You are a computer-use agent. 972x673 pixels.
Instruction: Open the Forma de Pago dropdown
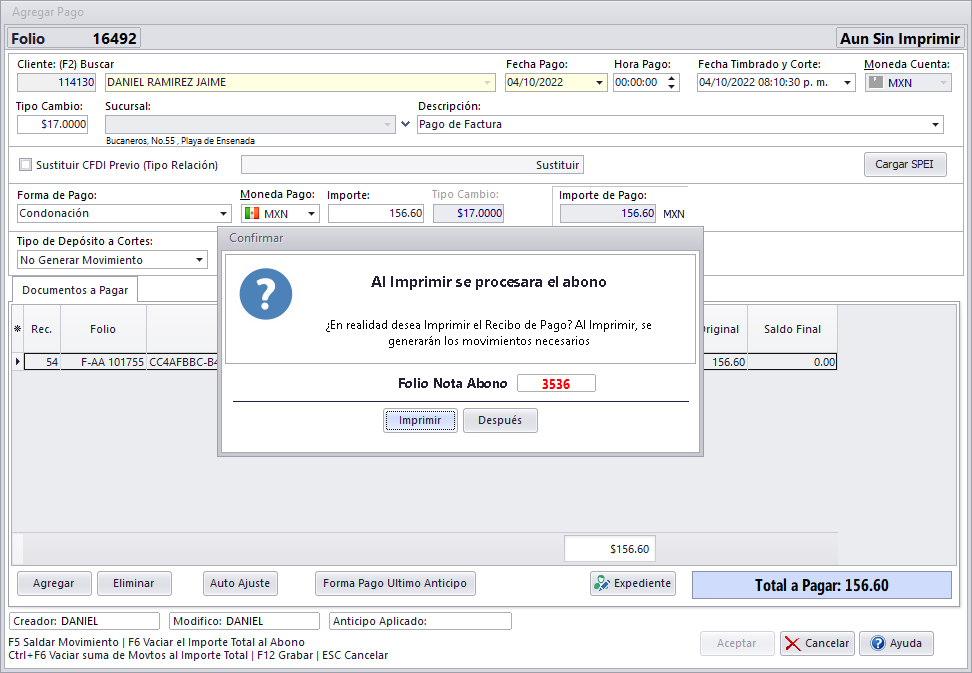tap(223, 213)
